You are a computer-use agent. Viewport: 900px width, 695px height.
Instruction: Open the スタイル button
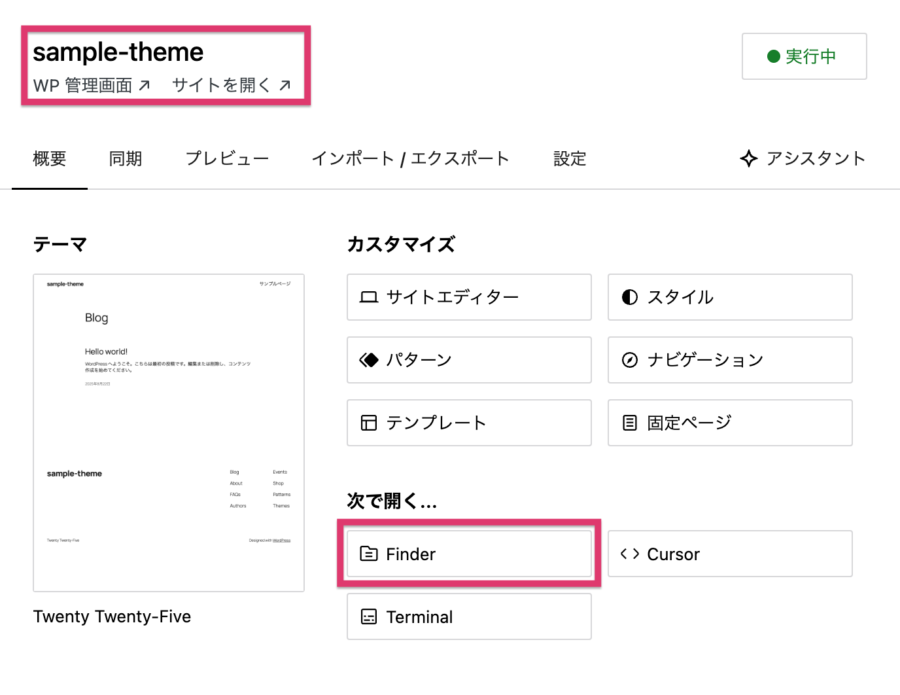(730, 297)
